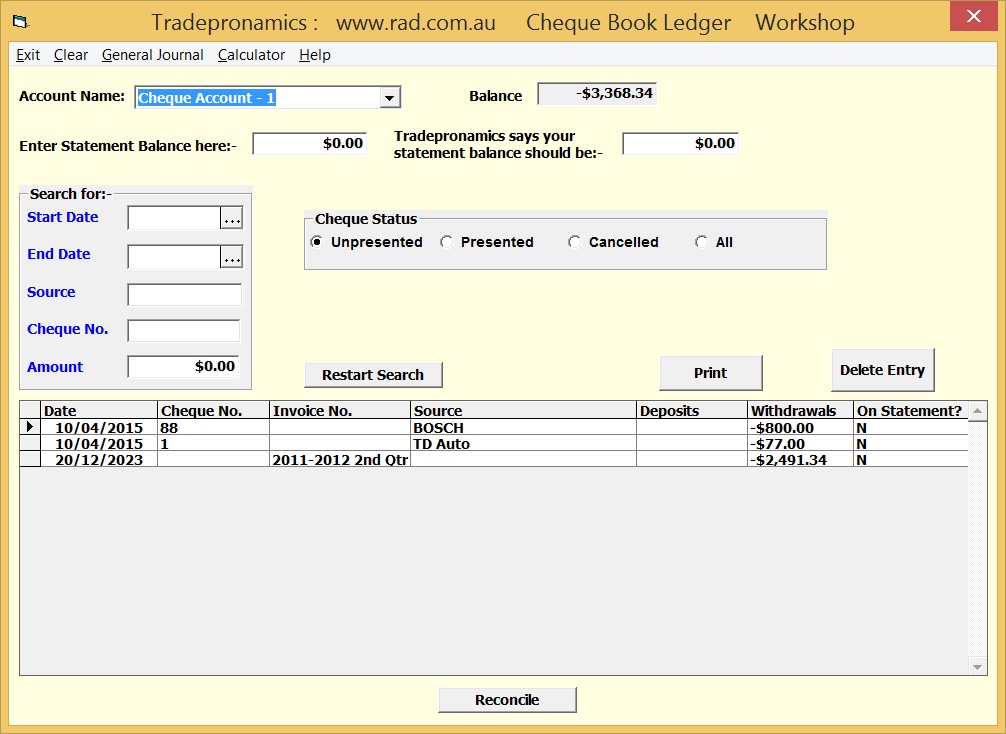The height and width of the screenshot is (734, 1006).
Task: Focus the Start Date input field
Action: click(175, 218)
